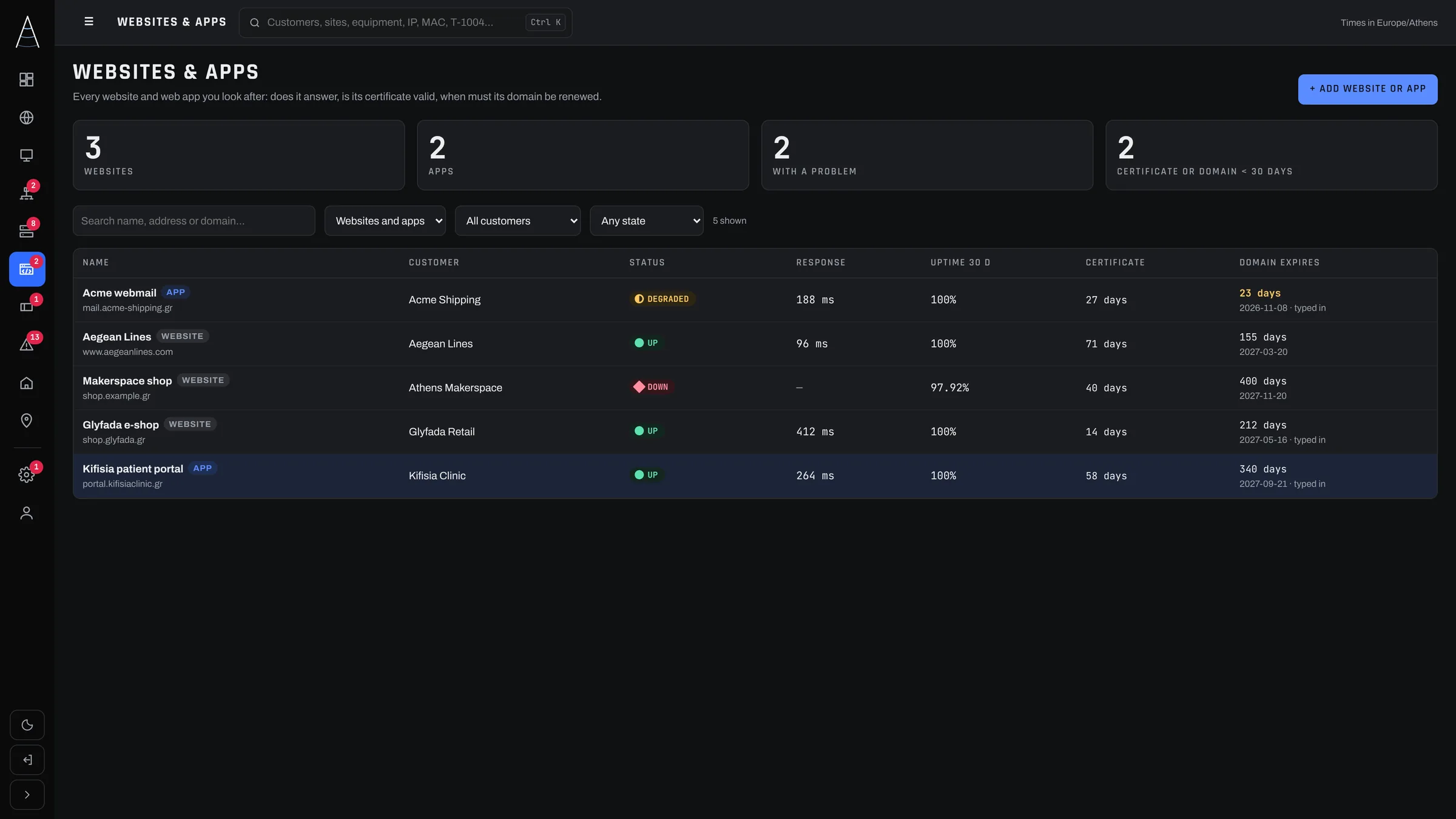Screen dimensions: 1456x819
Task: Open the Kifisia patient portal row
Action: point(755,476)
